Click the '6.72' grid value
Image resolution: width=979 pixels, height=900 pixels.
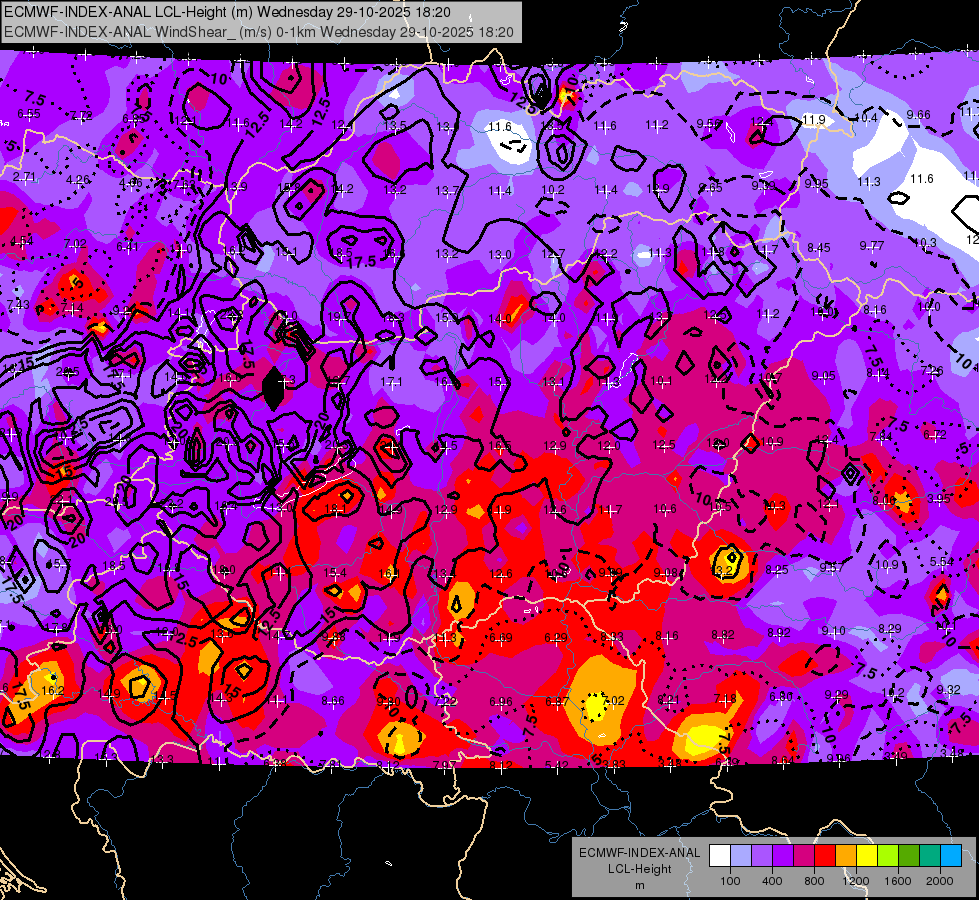(x=935, y=434)
